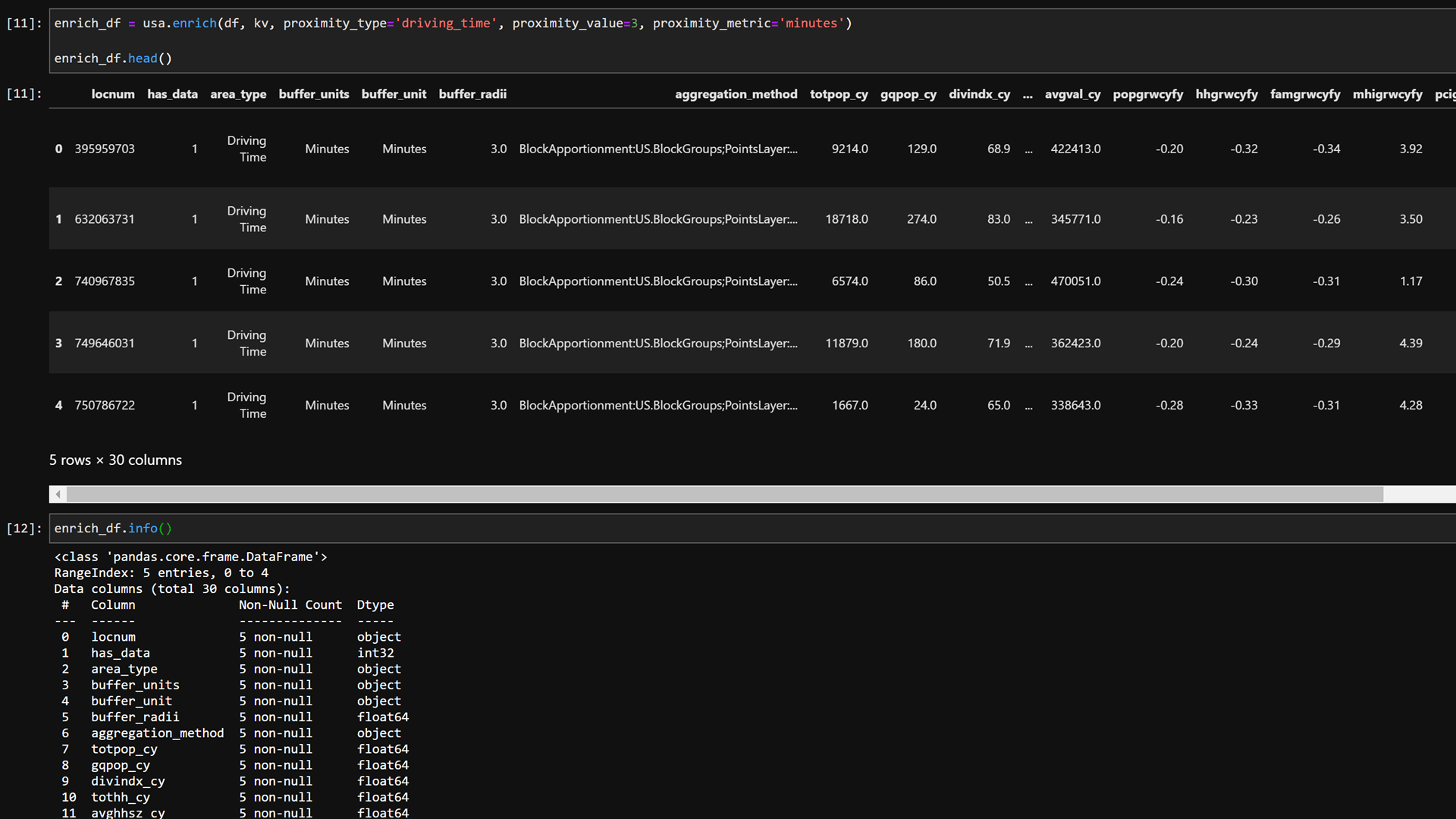
Task: Click the mhigrwcyfy column header
Action: [1387, 94]
